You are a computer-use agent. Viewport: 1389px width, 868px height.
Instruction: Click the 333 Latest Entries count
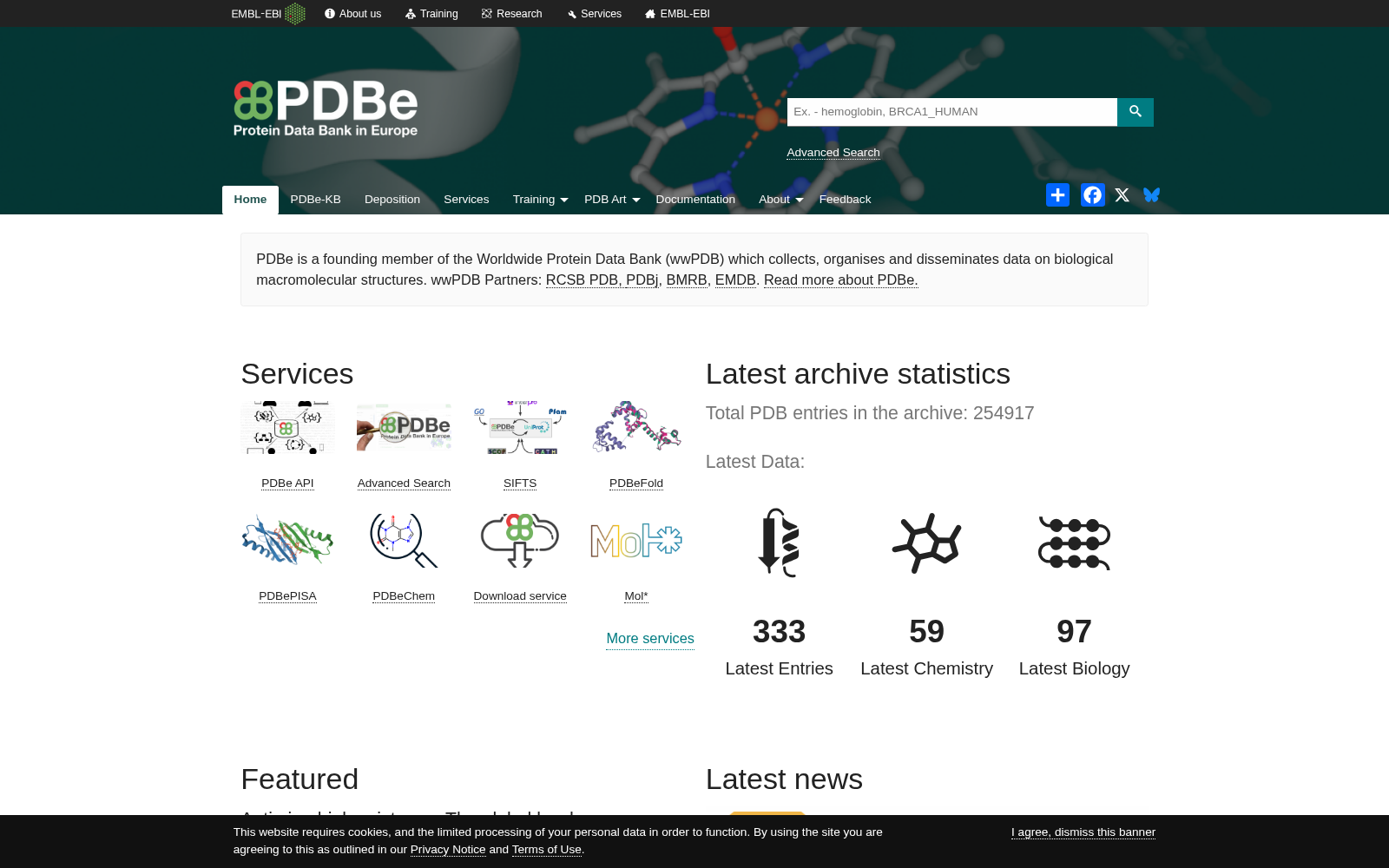pyautogui.click(x=779, y=632)
